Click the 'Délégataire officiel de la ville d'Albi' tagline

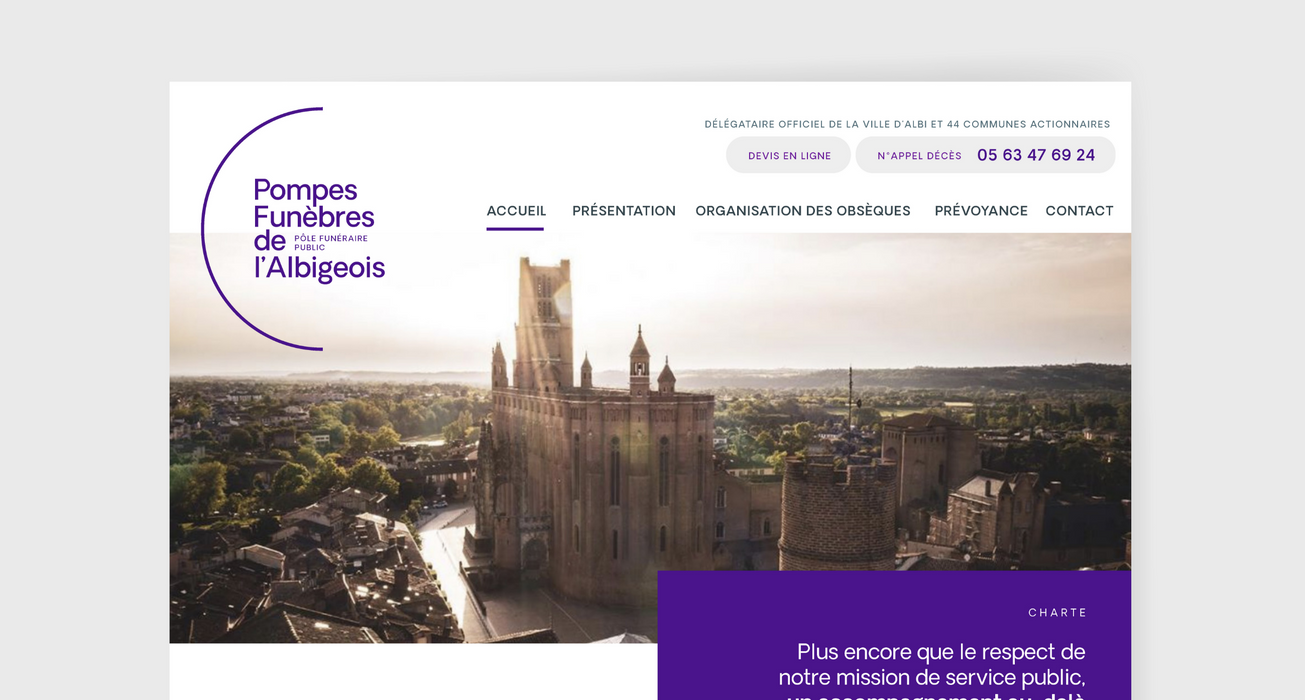(x=907, y=125)
